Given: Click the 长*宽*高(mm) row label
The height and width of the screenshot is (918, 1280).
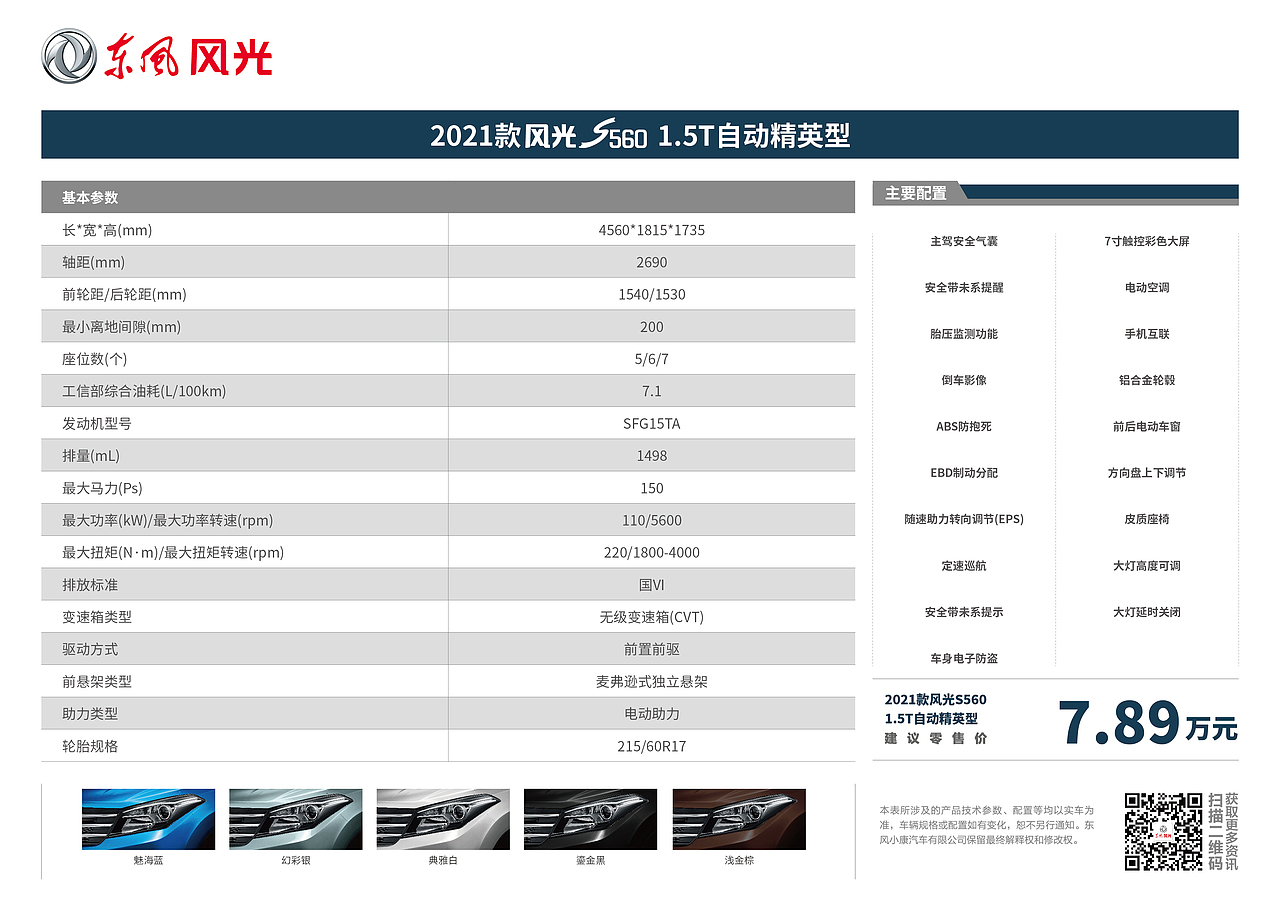Looking at the screenshot, I should click(107, 230).
